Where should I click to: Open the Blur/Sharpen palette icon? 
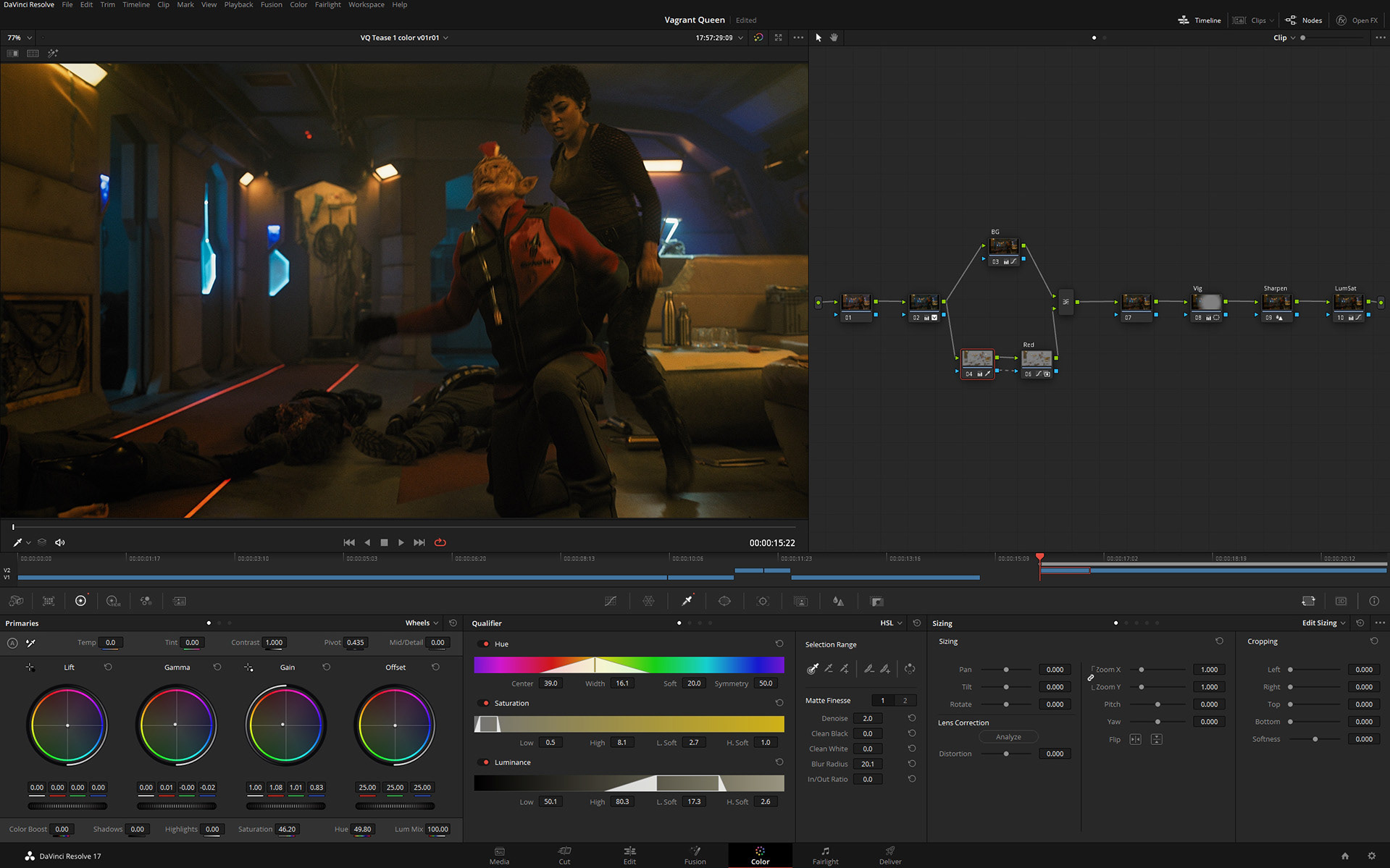(x=838, y=601)
